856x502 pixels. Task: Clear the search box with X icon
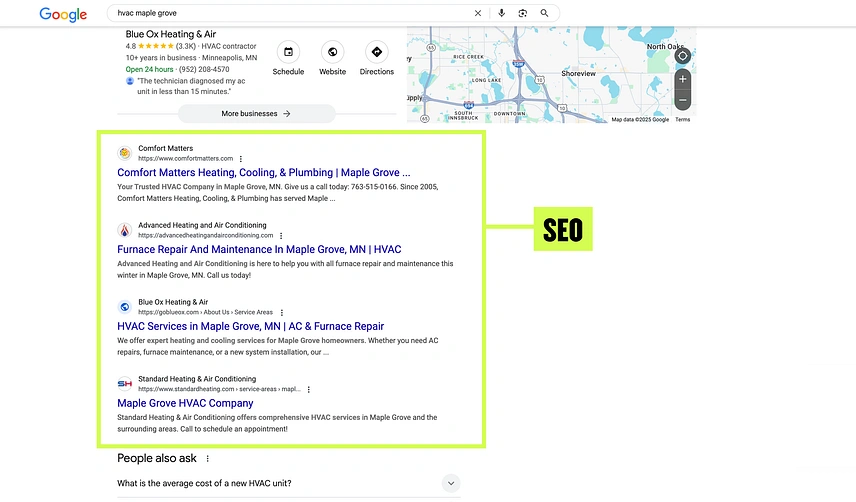click(477, 13)
